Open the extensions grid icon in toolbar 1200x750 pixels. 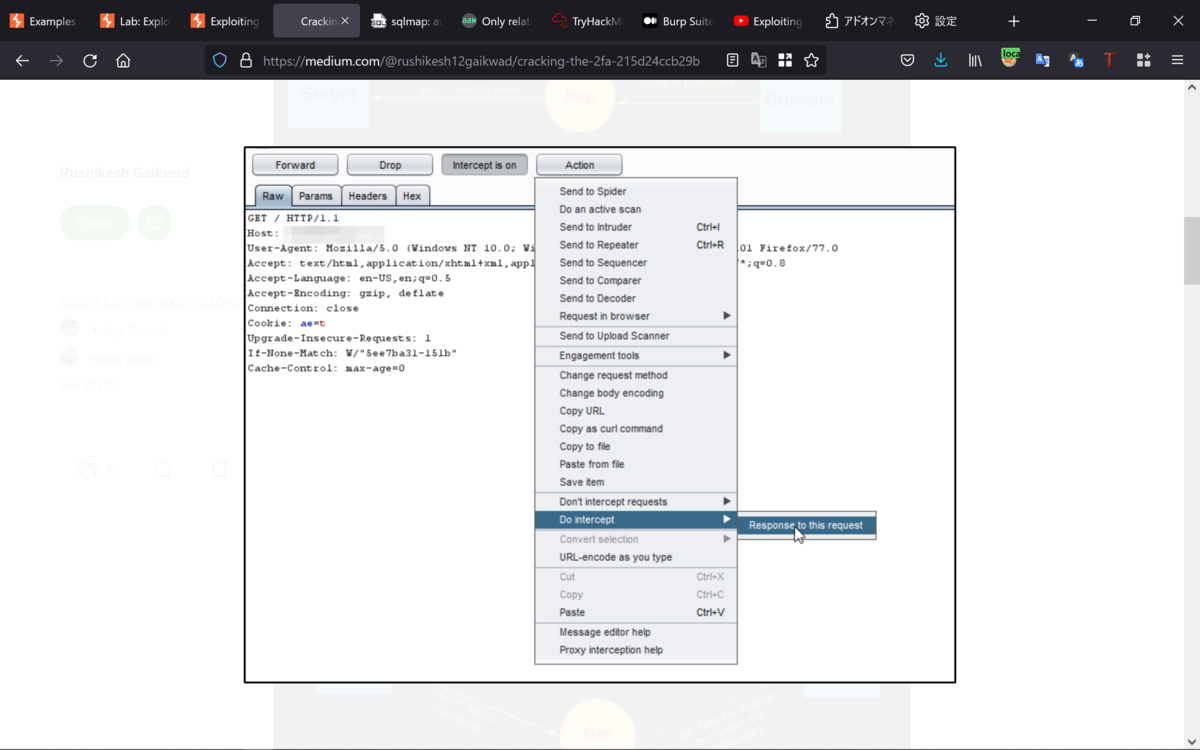(x=1143, y=61)
